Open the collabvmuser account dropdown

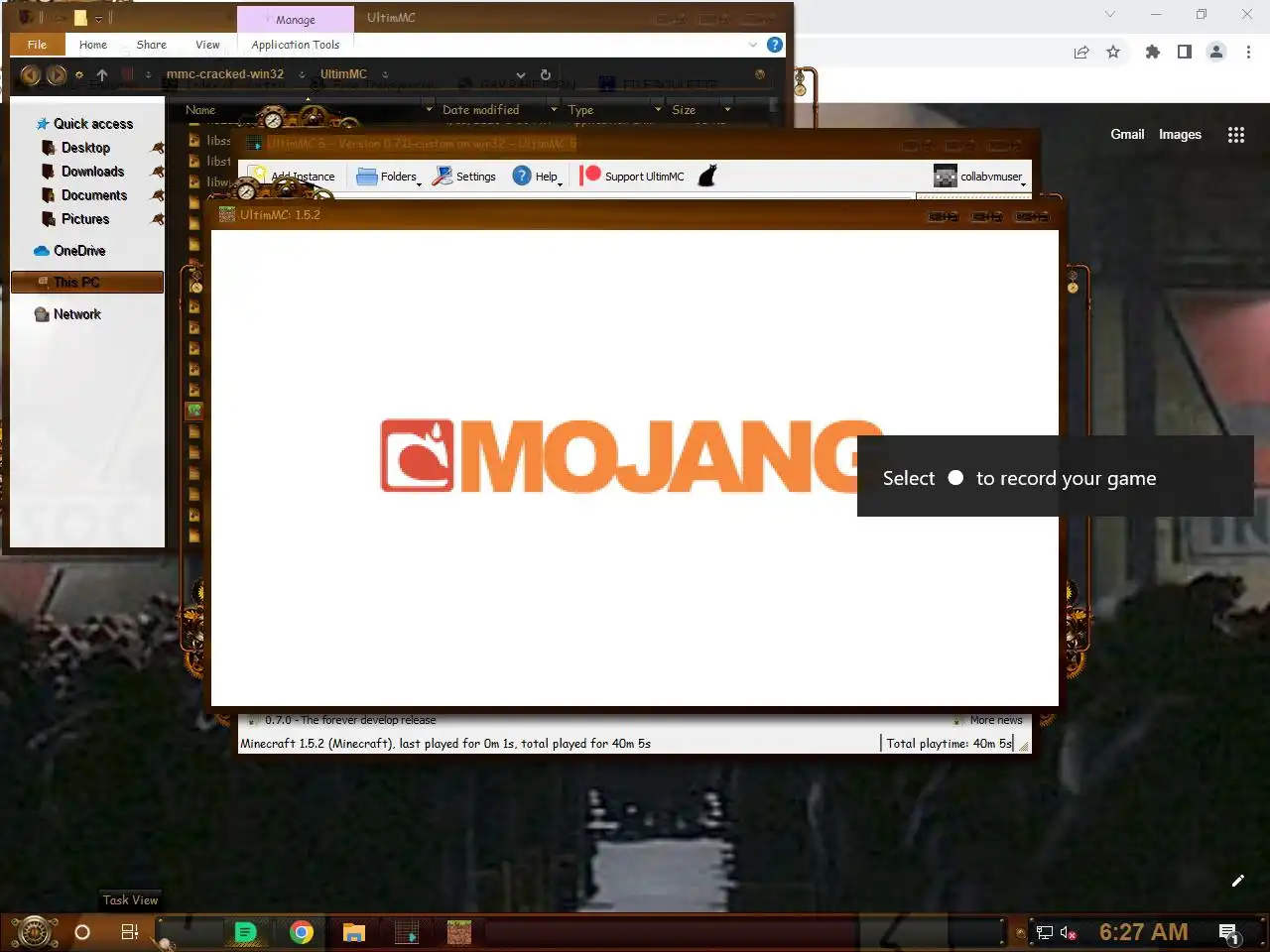click(x=979, y=177)
